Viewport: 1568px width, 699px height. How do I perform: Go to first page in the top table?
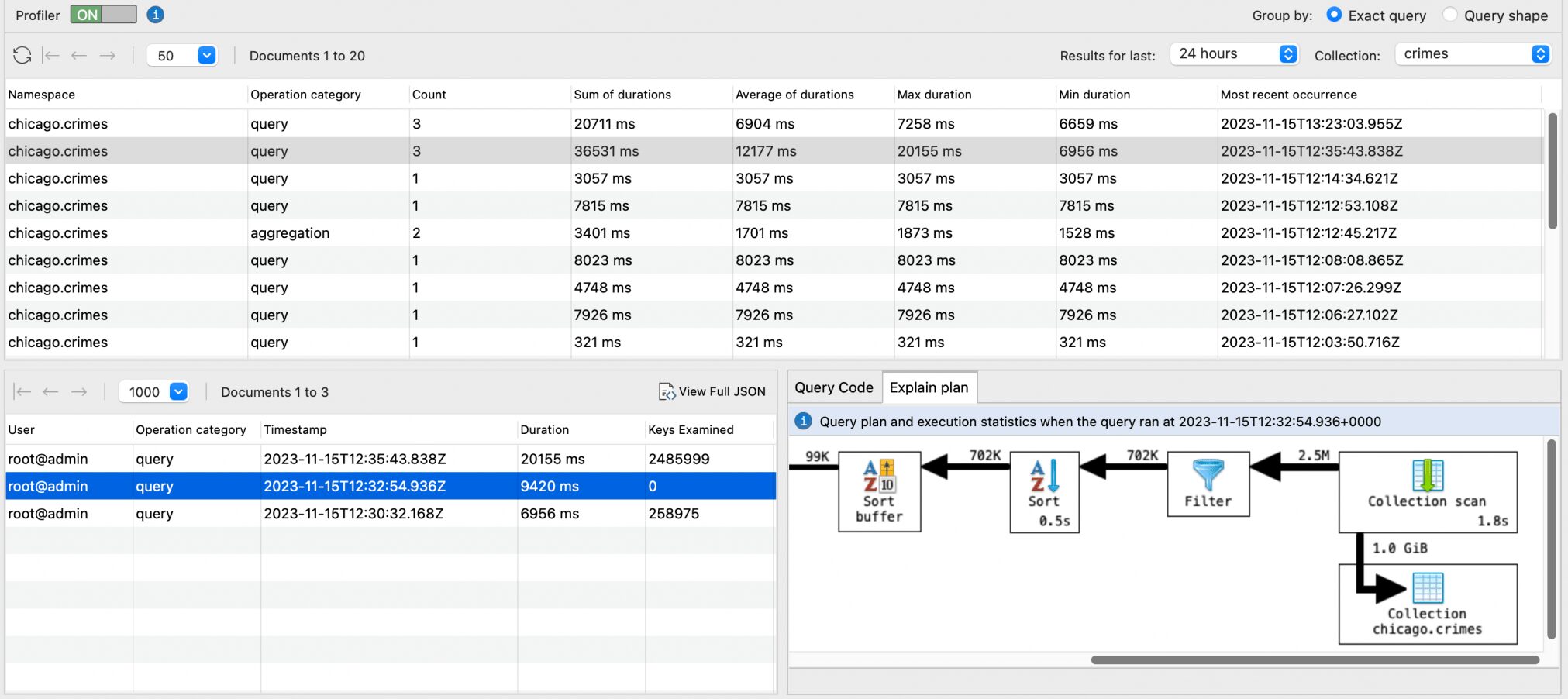tap(51, 55)
